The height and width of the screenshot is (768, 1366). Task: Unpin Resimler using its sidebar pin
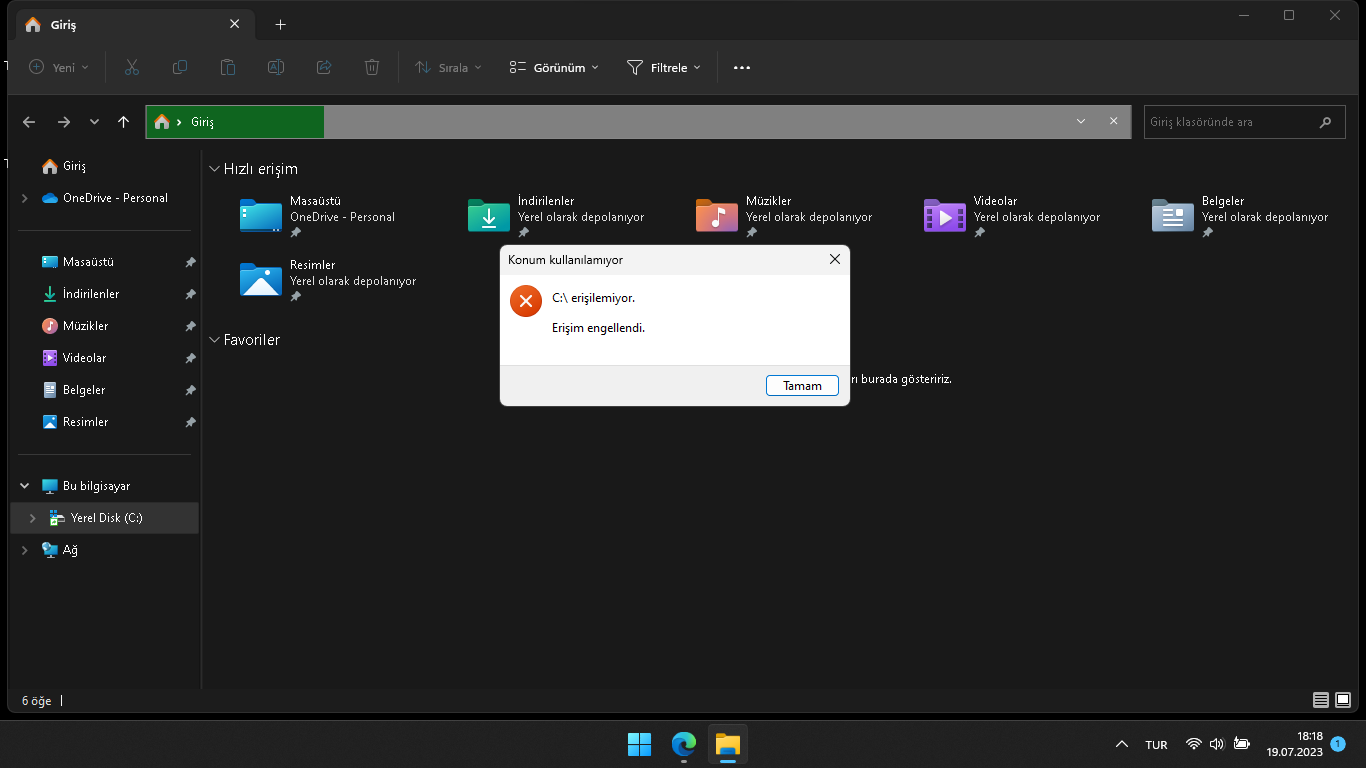190,422
